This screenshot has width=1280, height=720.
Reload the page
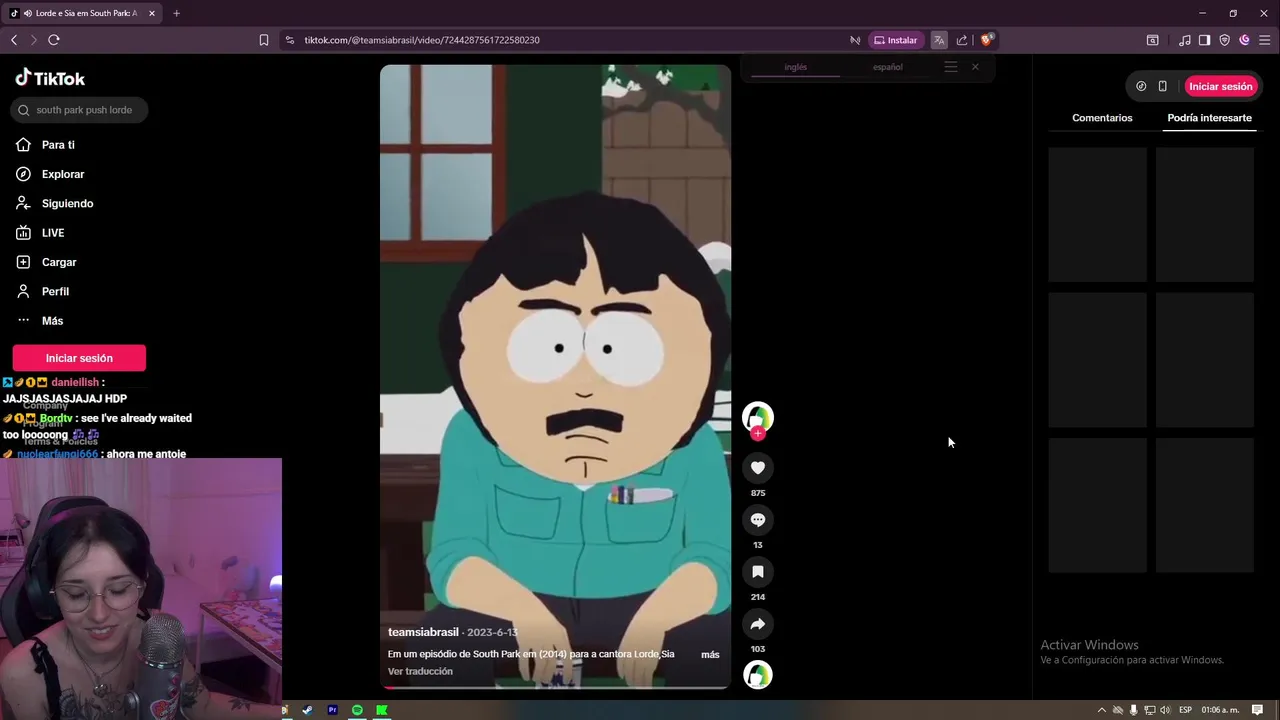tap(54, 40)
